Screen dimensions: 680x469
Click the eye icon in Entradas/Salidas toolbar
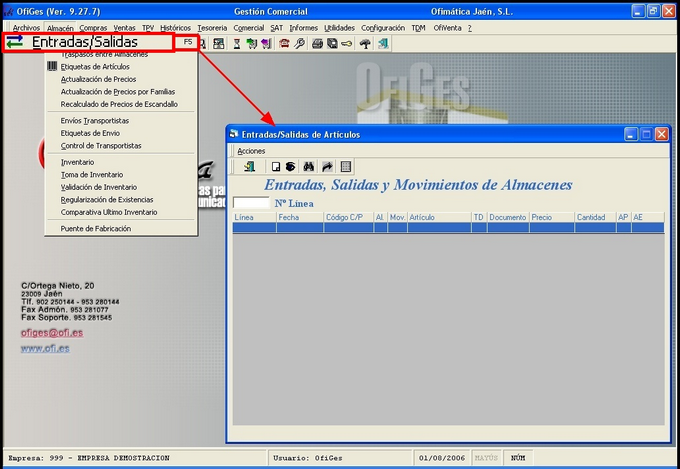pyautogui.click(x=290, y=167)
